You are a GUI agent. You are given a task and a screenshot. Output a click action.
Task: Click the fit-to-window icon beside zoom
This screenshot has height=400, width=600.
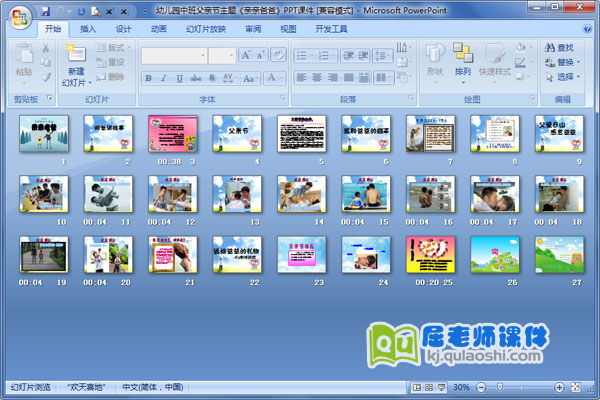coord(573,387)
